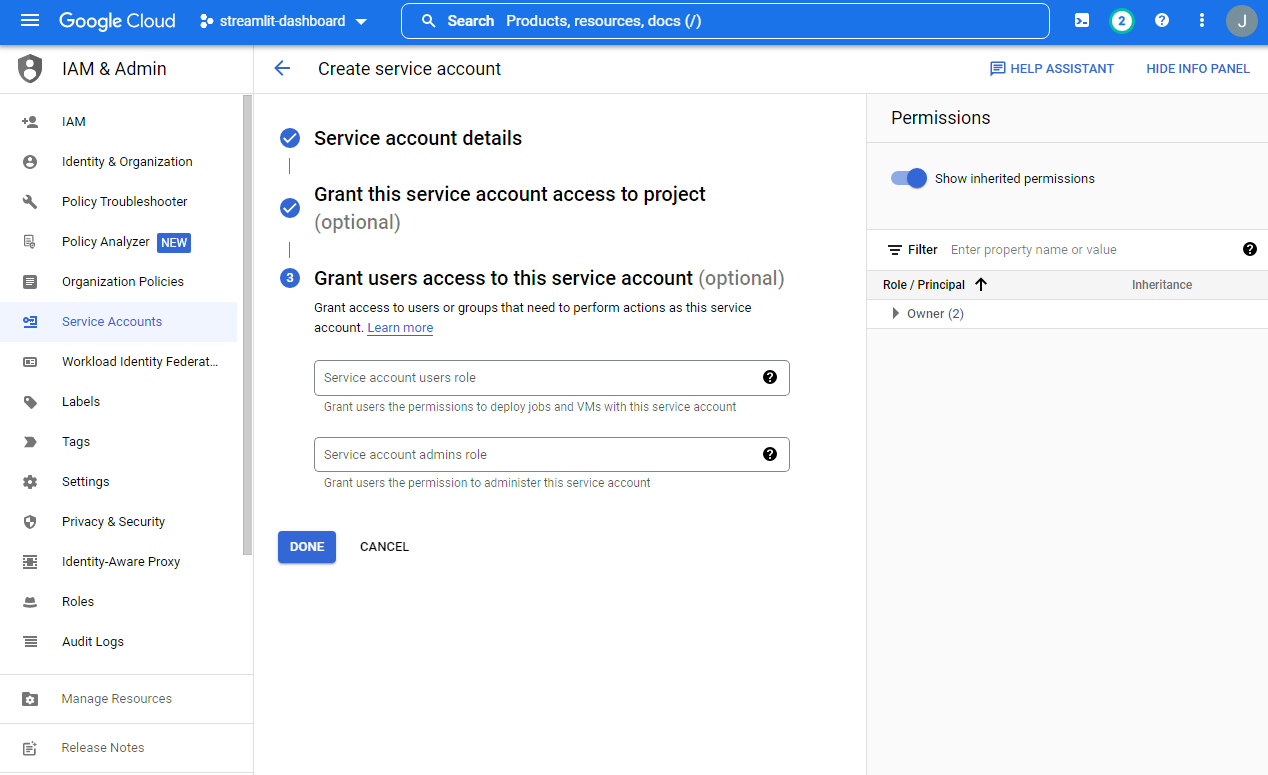Open IAM in the sidebar
This screenshot has width=1268, height=775.
[119, 122]
